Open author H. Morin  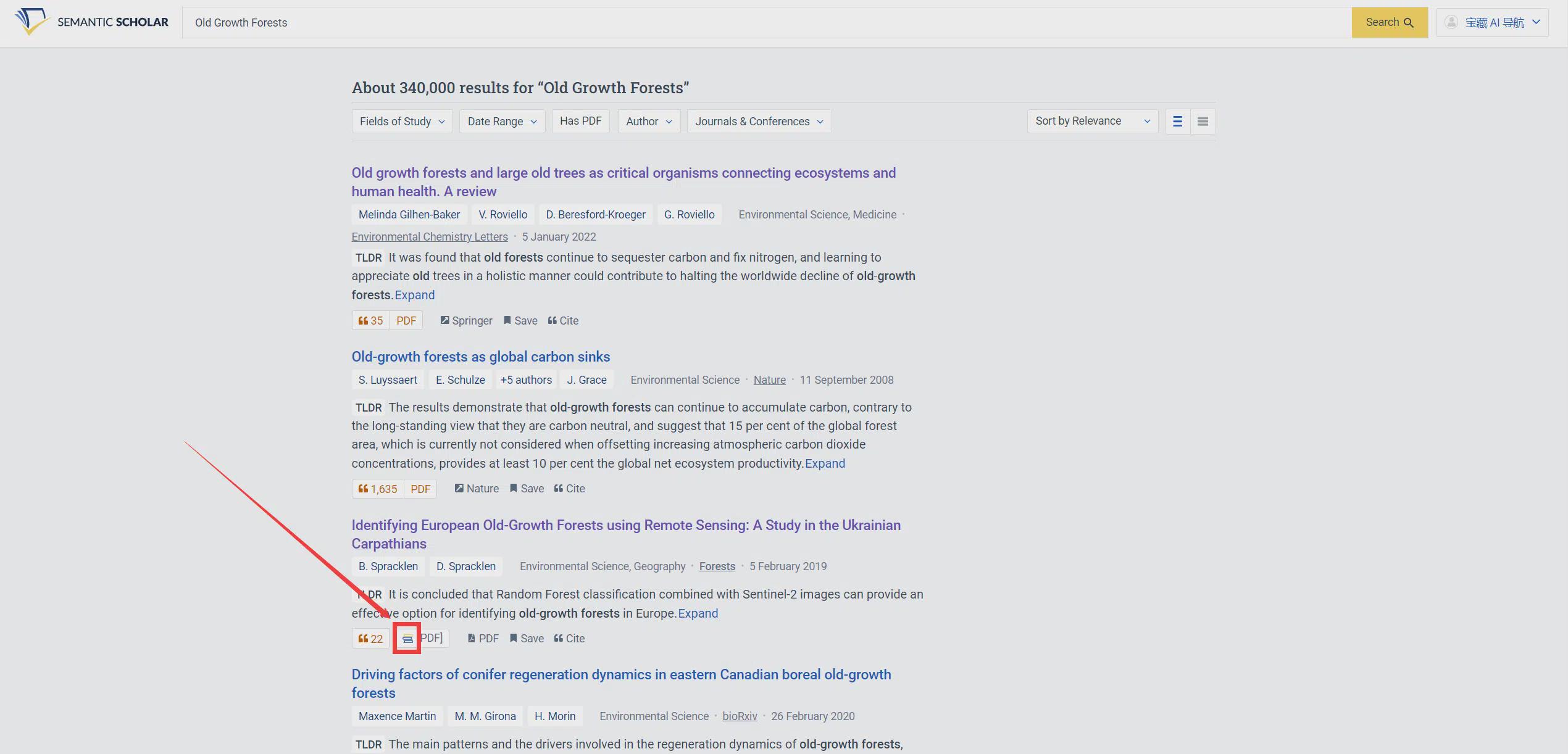pyautogui.click(x=555, y=716)
